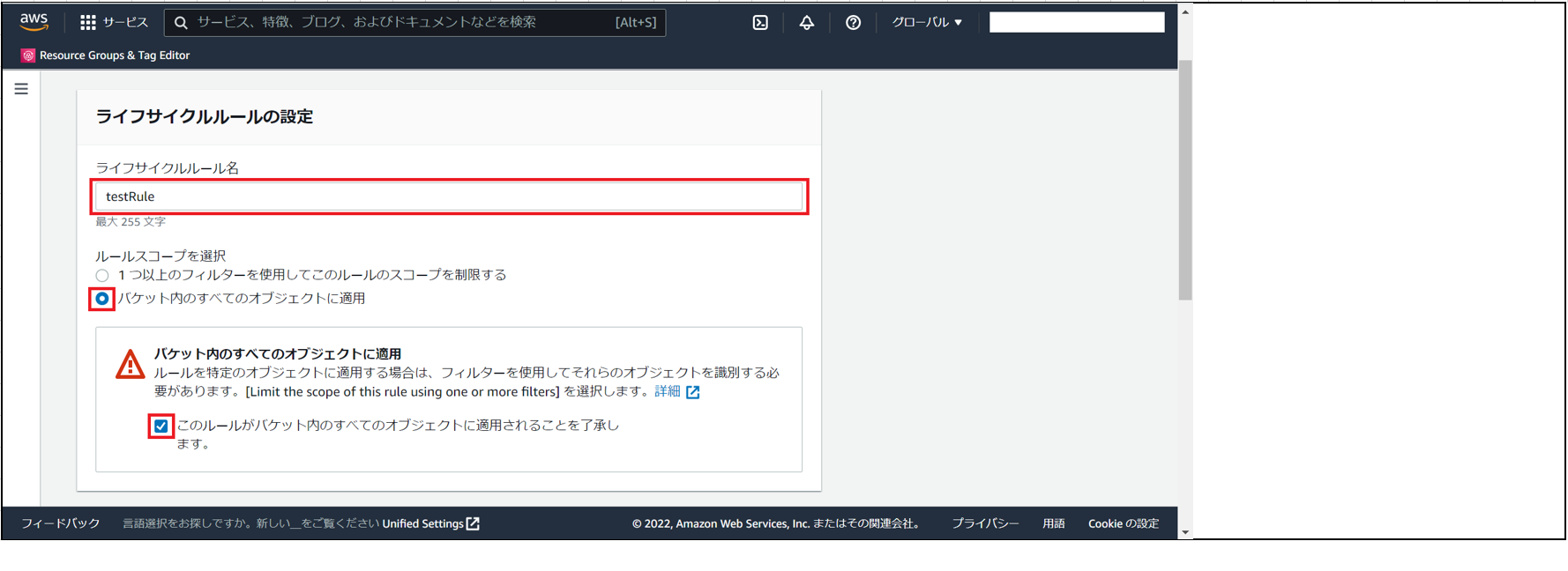This screenshot has width=1568, height=571.
Task: Click the heading ライフサイクルルールの設定
Action: [x=205, y=116]
